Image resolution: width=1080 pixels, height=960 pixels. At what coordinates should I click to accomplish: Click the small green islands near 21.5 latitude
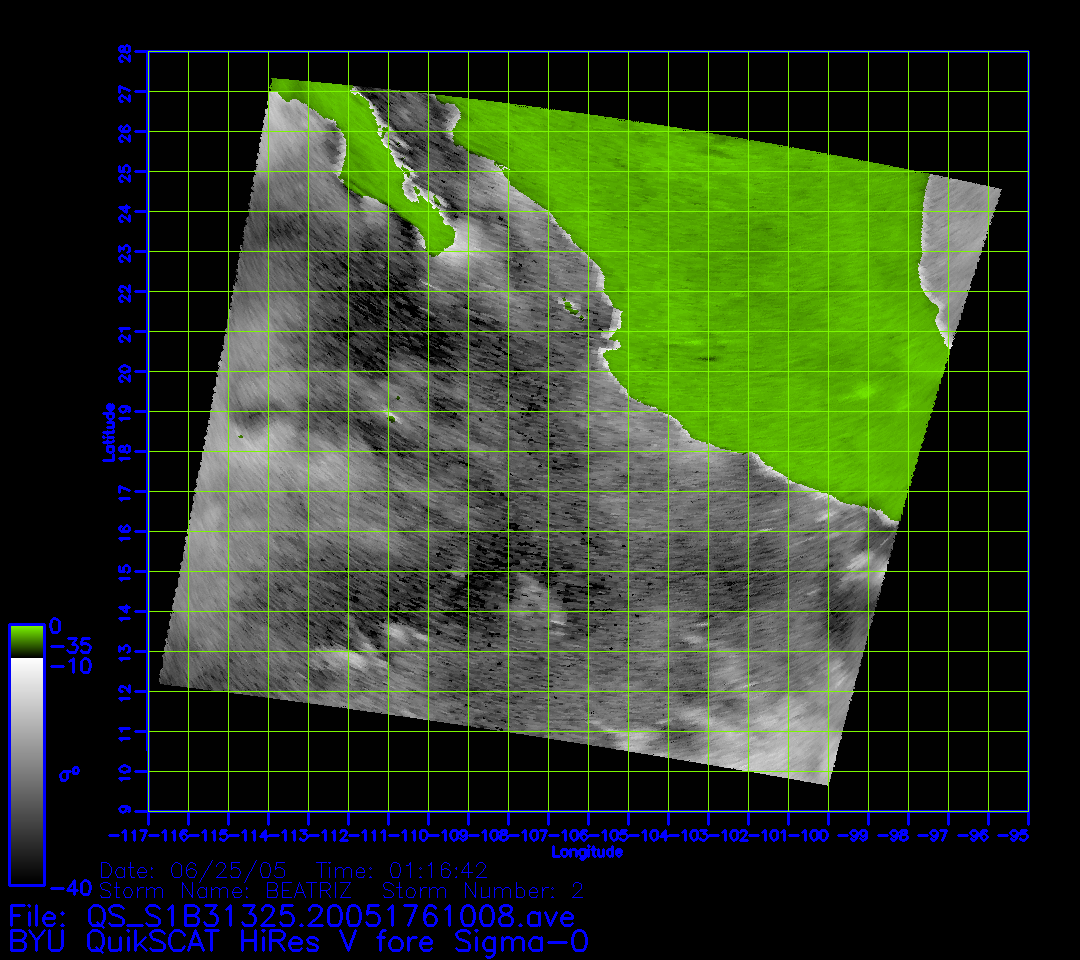tap(573, 309)
